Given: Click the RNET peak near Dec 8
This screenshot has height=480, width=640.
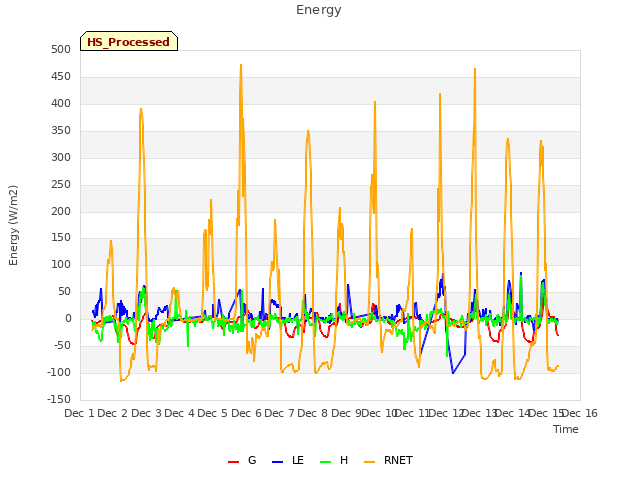Looking at the screenshot, I should coord(308,131).
